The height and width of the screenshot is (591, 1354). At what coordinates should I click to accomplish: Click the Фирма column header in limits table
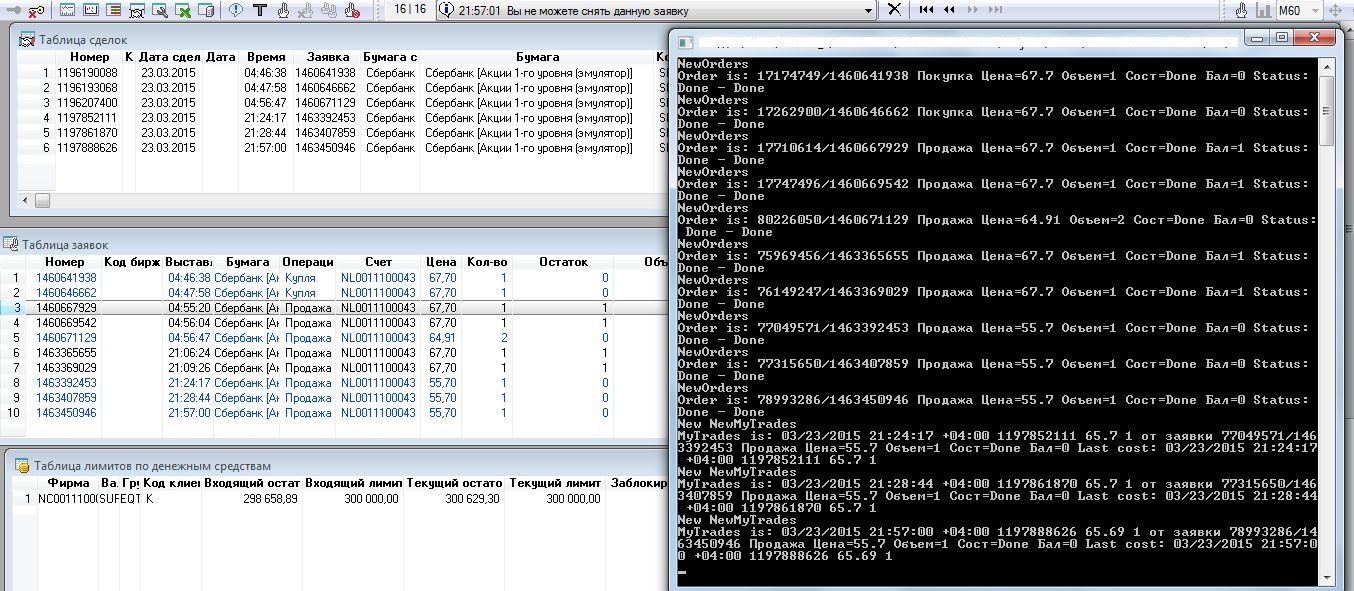pos(68,484)
